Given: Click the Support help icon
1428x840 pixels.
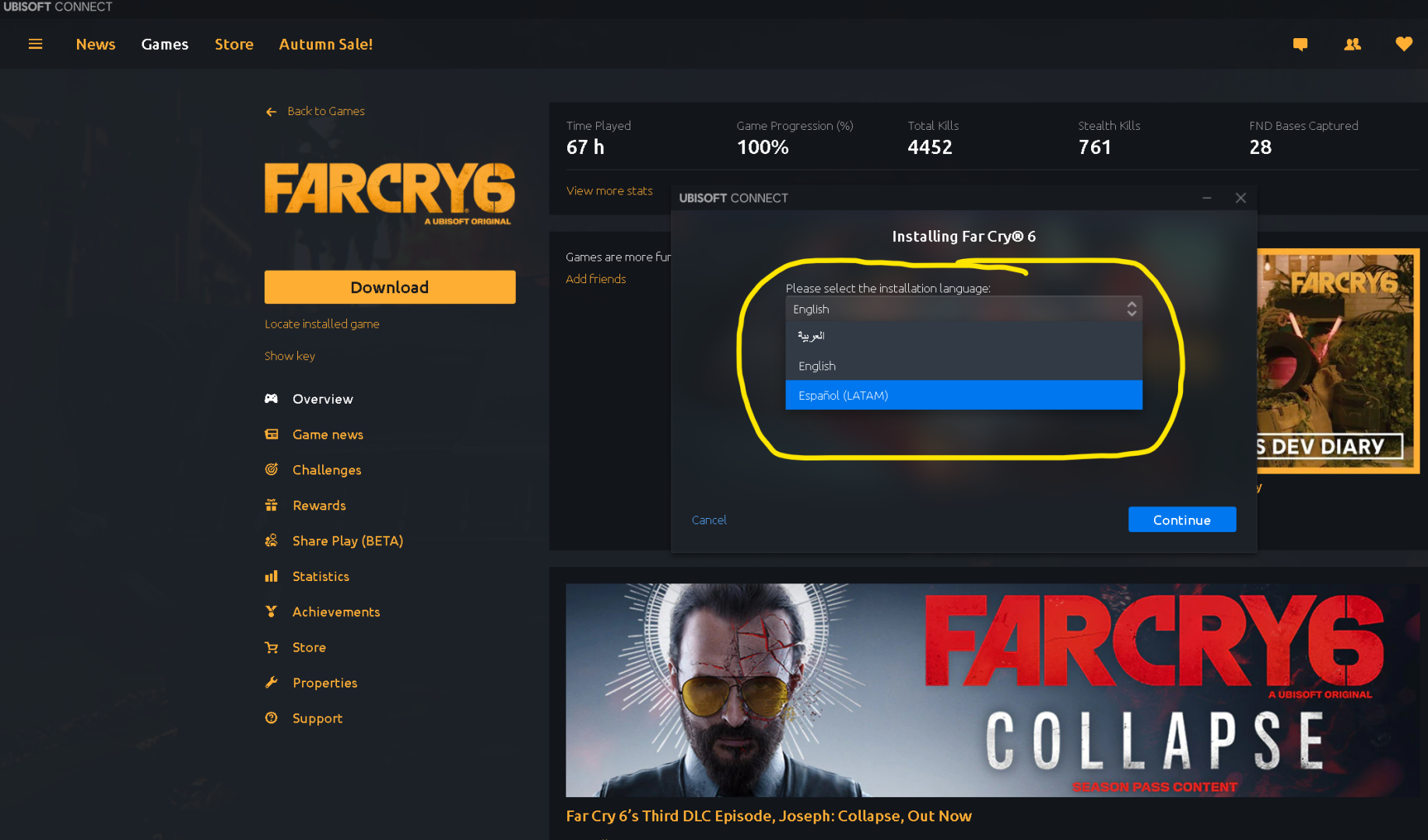Looking at the screenshot, I should coord(271,718).
